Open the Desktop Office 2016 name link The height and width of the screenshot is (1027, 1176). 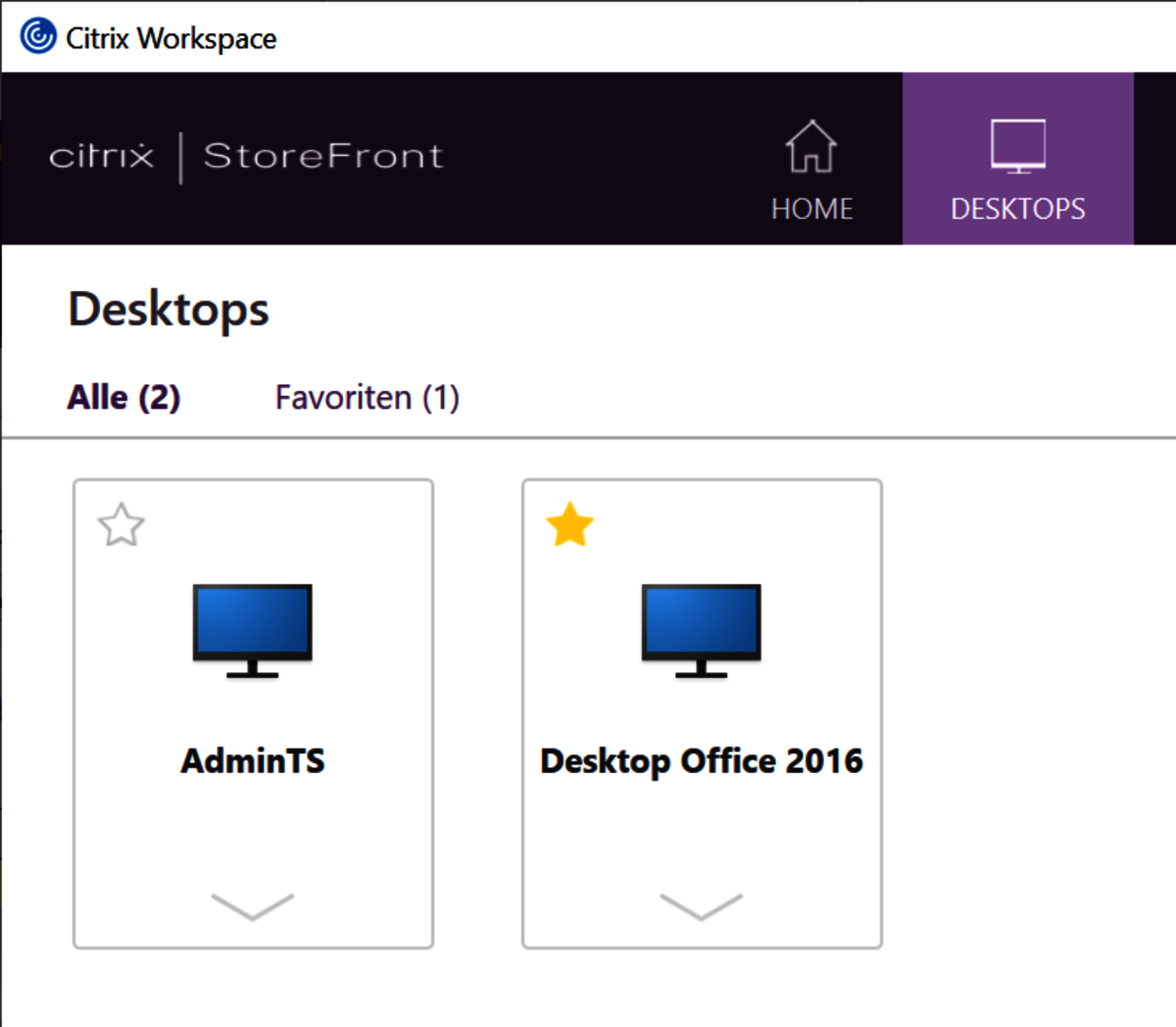pyautogui.click(x=701, y=761)
